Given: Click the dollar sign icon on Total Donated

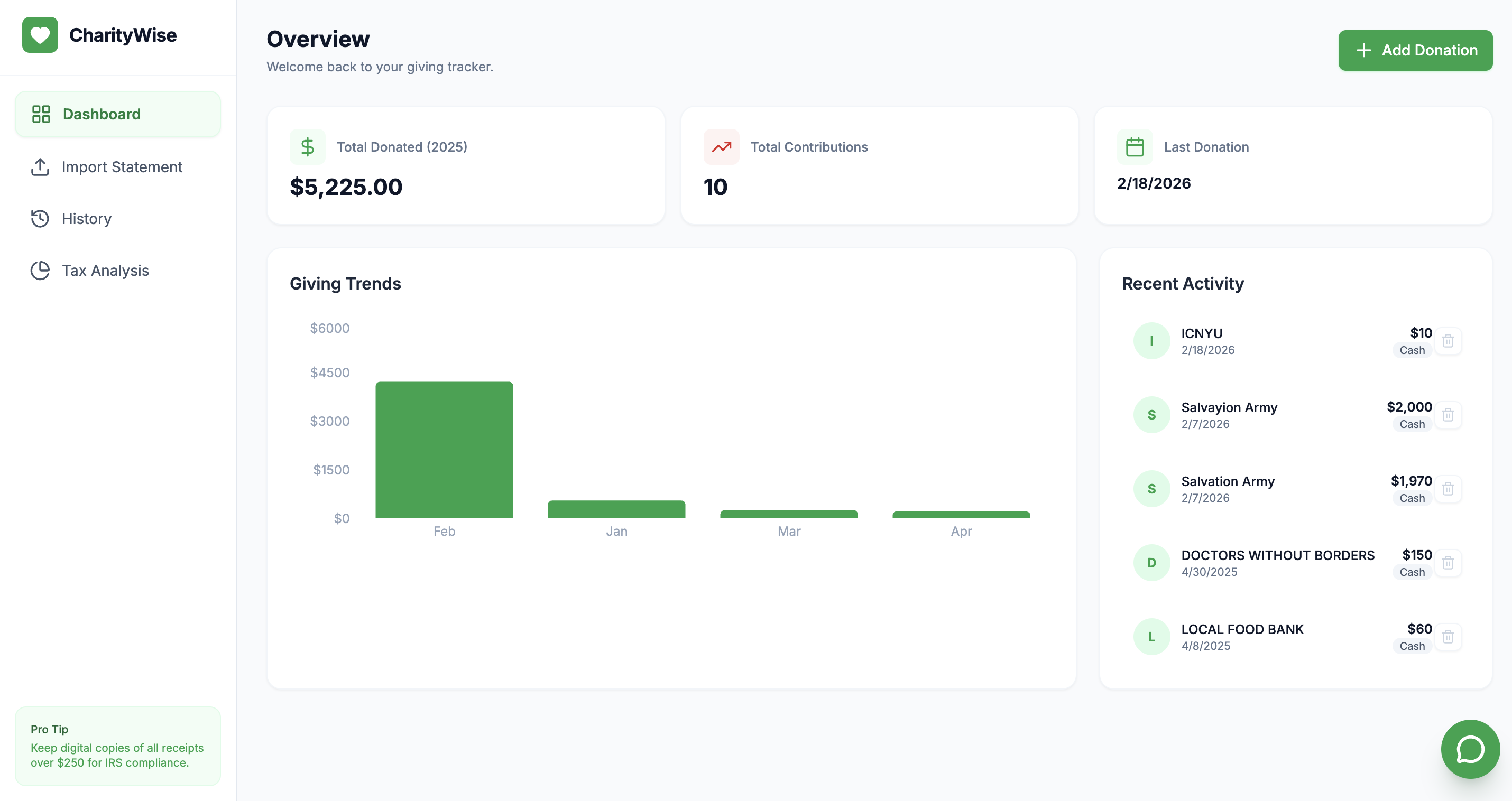Looking at the screenshot, I should [x=307, y=147].
